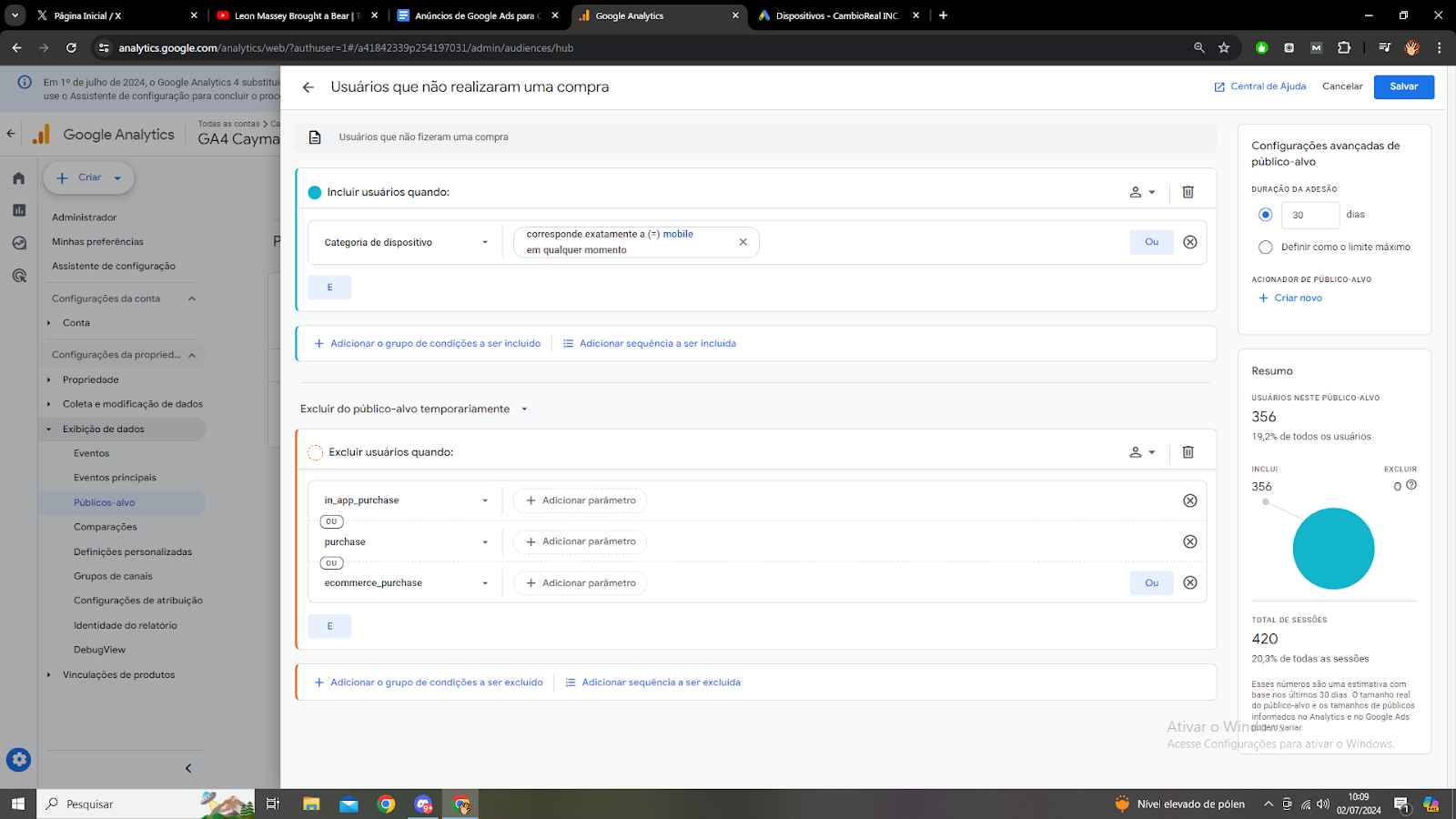Screen dimensions: 1456x819
Task: Remove the Categoria de dispositivo condition
Action: [x=1189, y=242]
